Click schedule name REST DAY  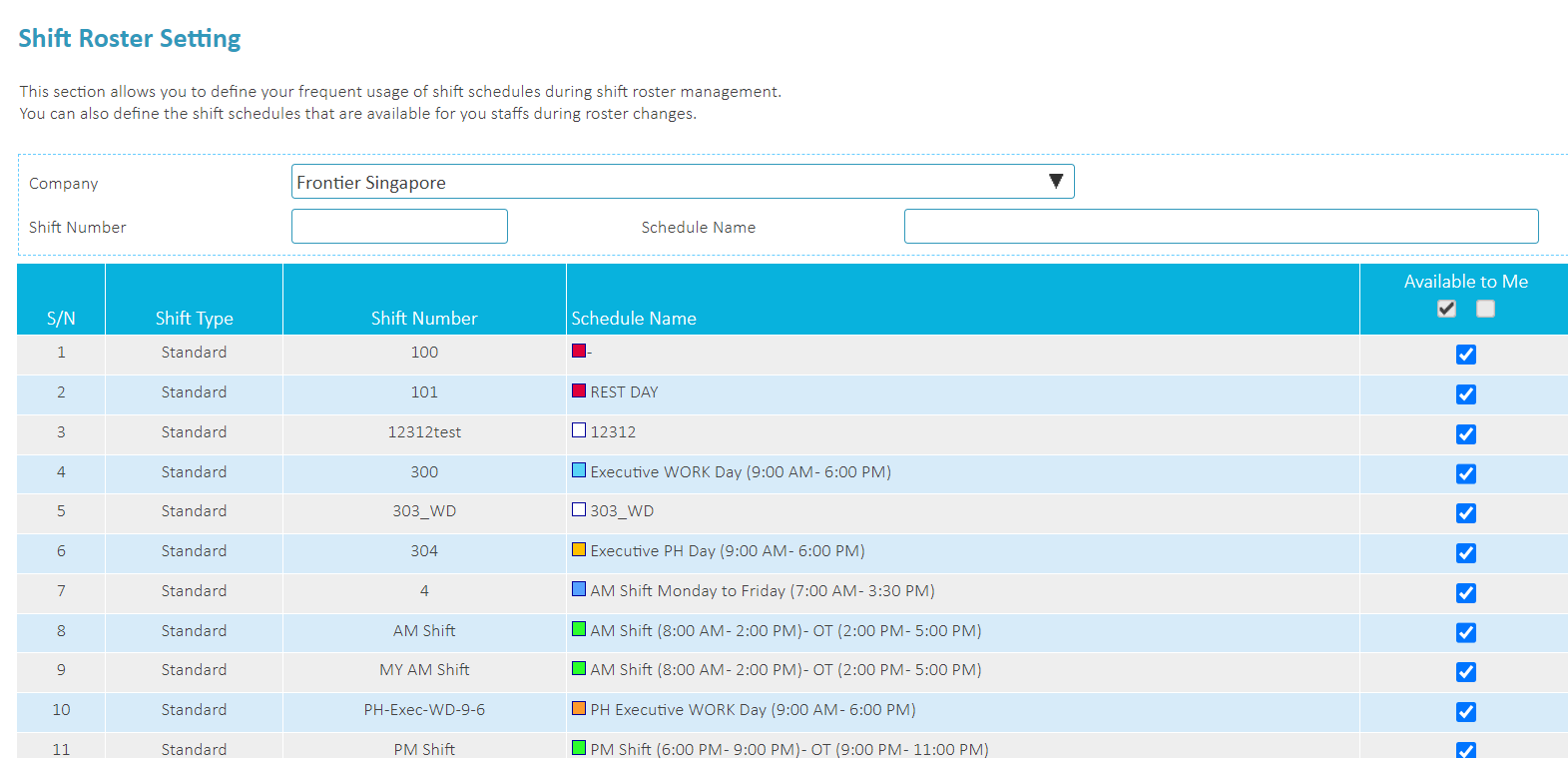coord(624,392)
